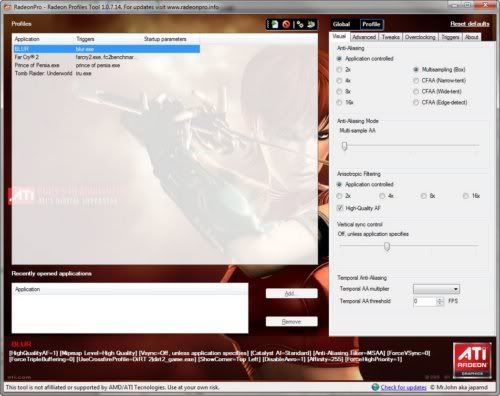500x396 pixels.
Task: Click the red delete profile icon
Action: 286,24
